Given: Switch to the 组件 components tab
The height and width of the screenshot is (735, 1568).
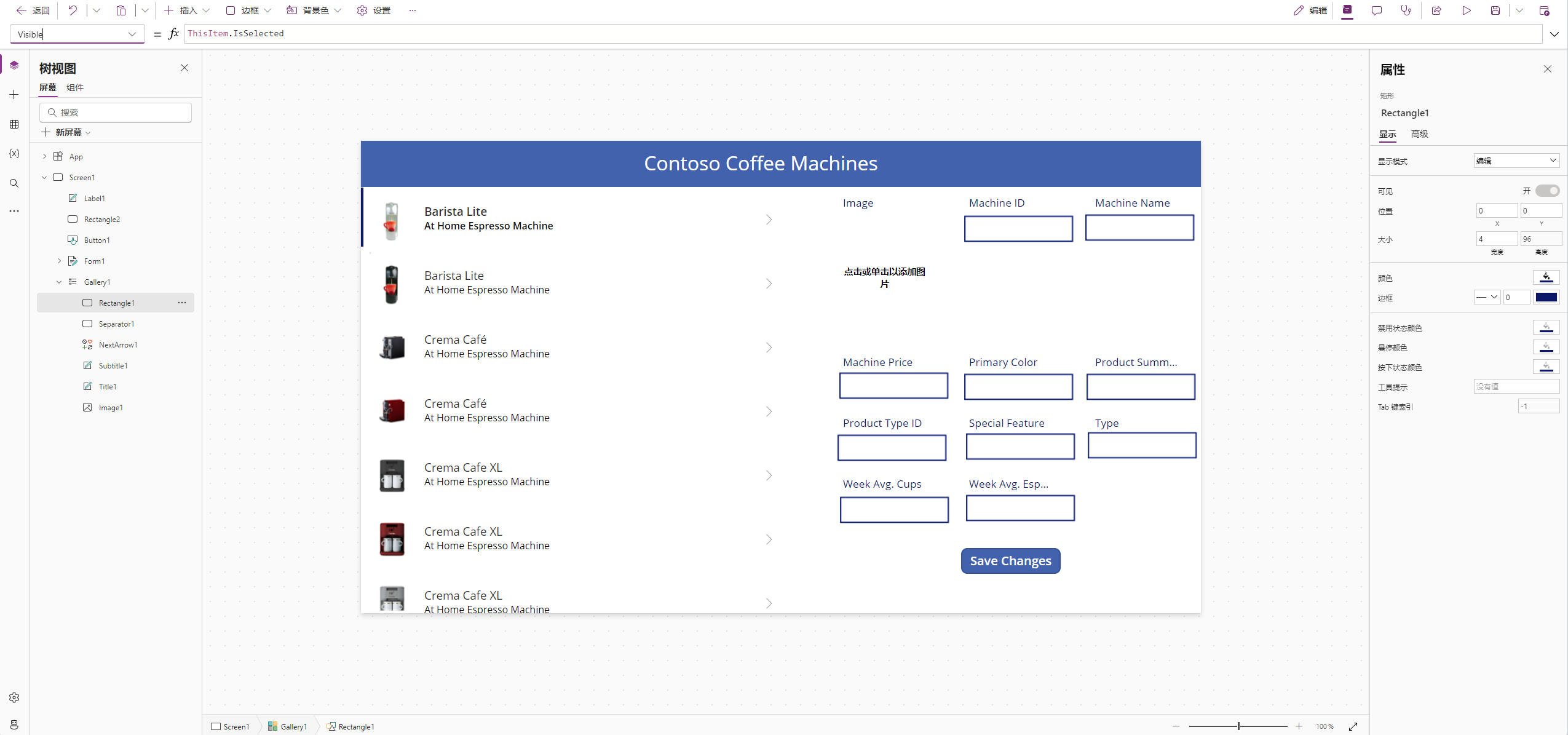Looking at the screenshot, I should (75, 87).
